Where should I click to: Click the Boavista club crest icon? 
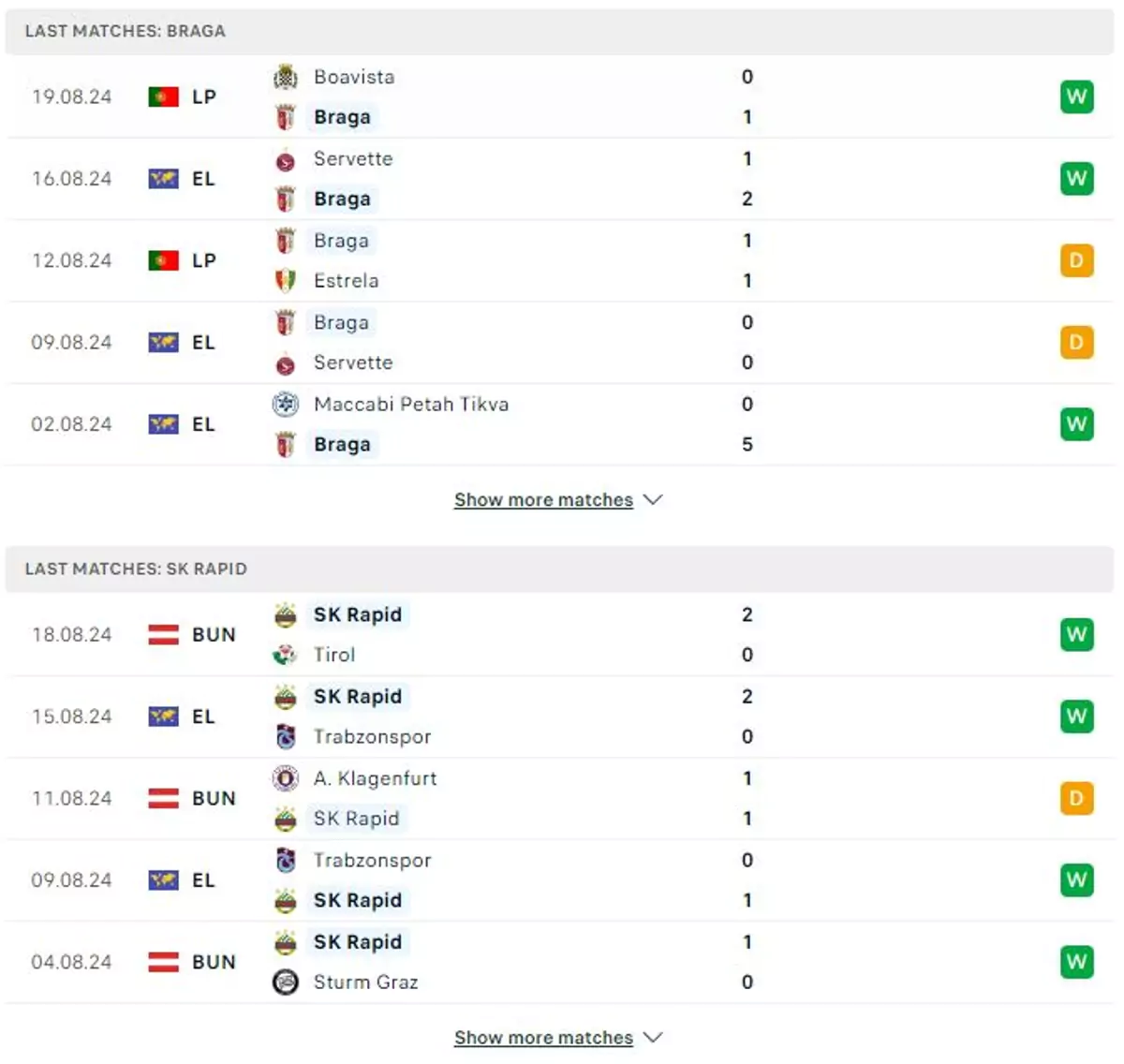(286, 77)
